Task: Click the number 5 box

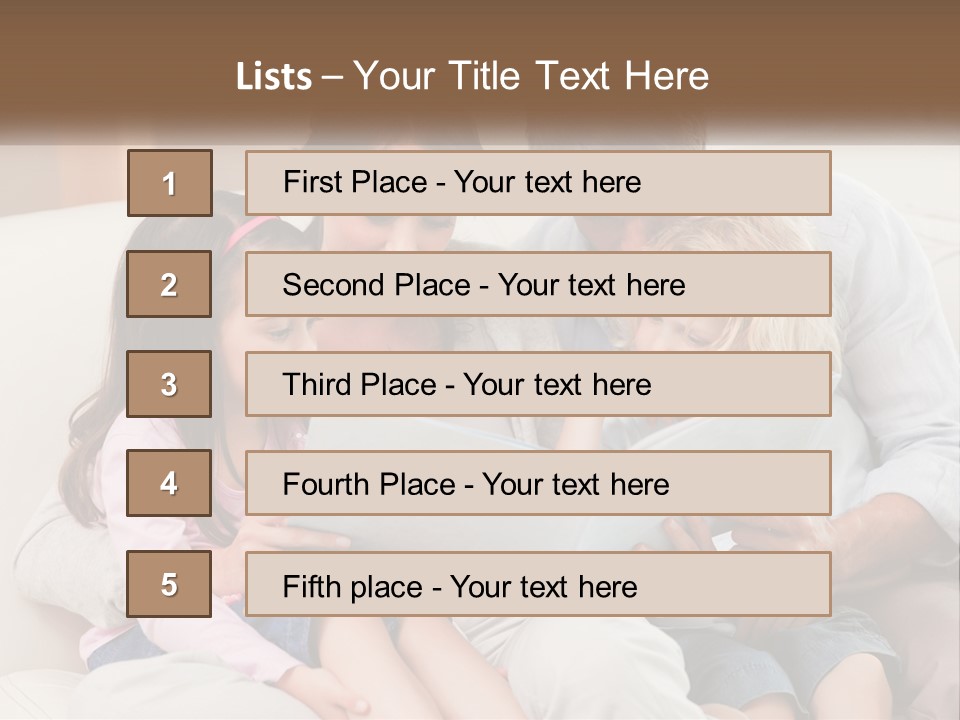Action: (169, 584)
